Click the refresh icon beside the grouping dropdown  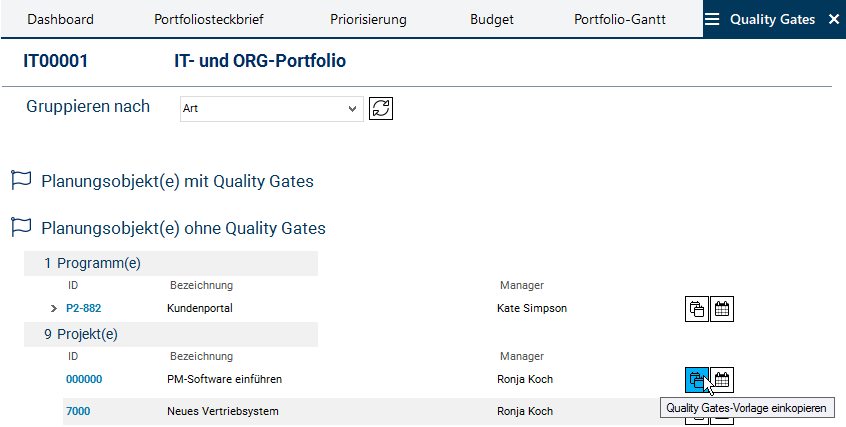(380, 108)
